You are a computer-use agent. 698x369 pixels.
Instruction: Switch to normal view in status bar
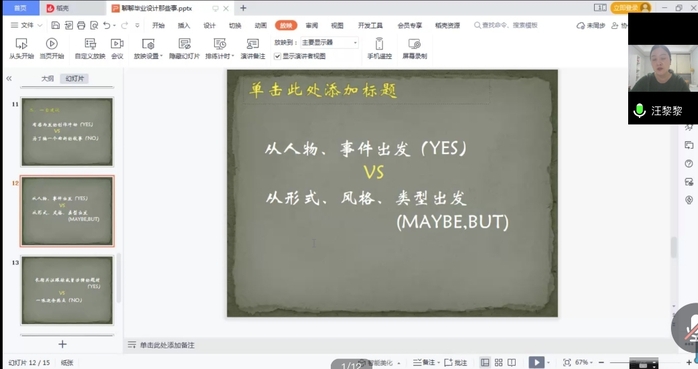[485, 362]
